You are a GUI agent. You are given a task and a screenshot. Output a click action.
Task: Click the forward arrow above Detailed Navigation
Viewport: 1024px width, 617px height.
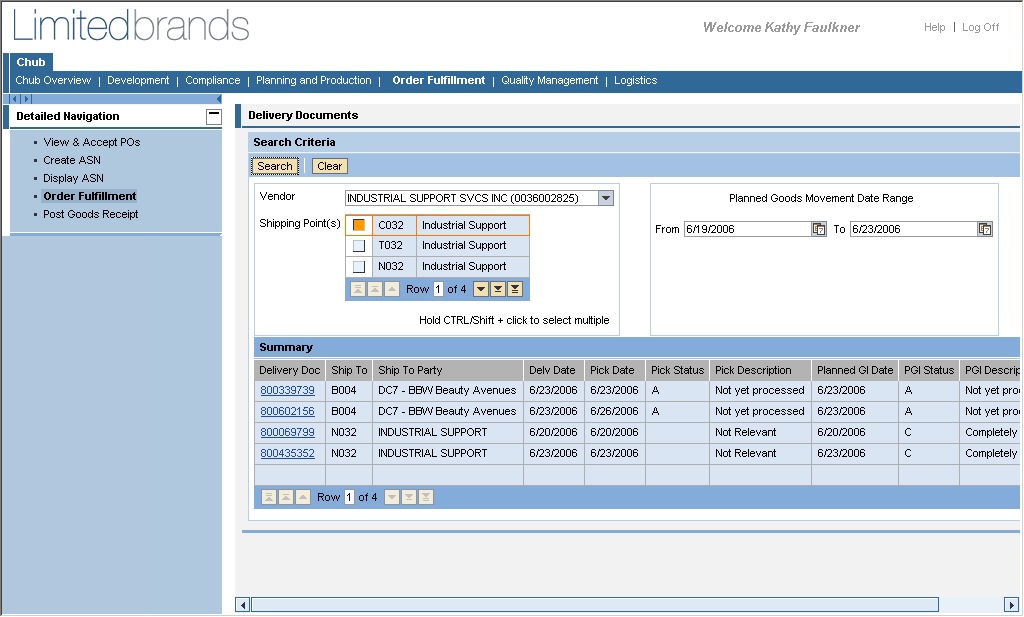27,99
